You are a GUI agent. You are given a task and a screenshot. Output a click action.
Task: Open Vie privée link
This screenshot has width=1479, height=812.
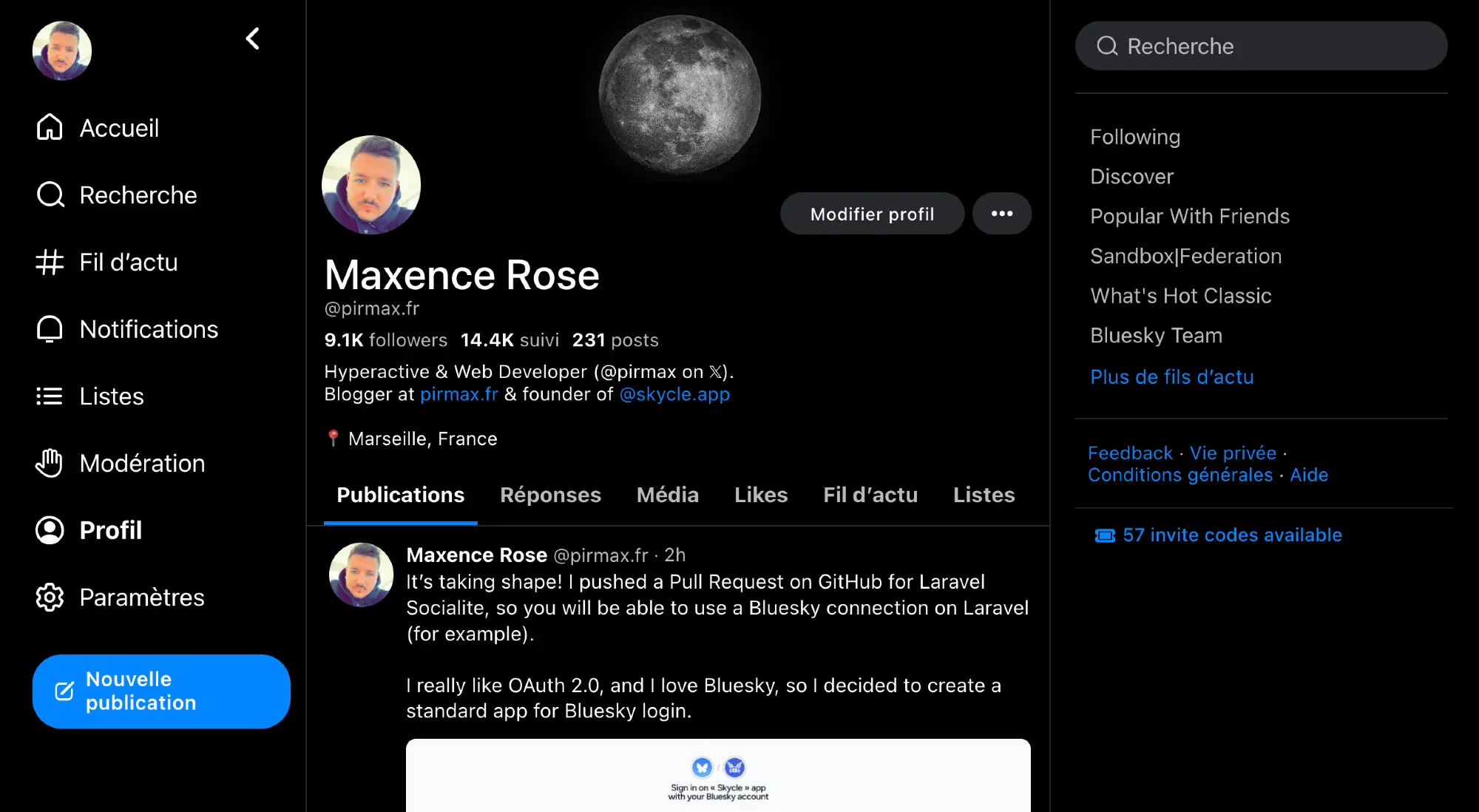[x=1233, y=453]
